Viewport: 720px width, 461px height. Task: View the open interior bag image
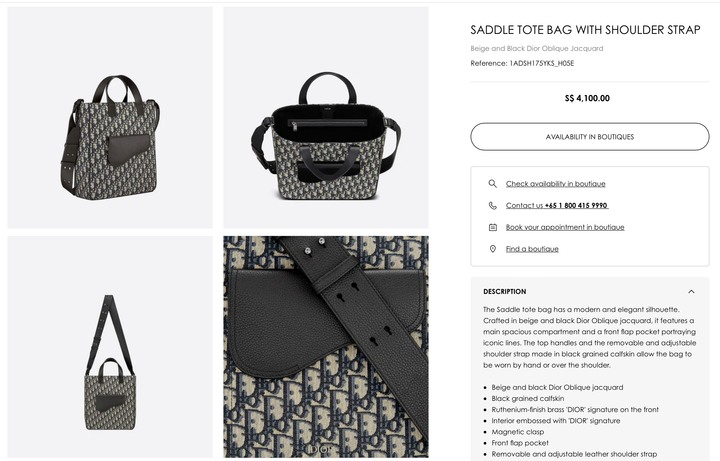(x=326, y=118)
